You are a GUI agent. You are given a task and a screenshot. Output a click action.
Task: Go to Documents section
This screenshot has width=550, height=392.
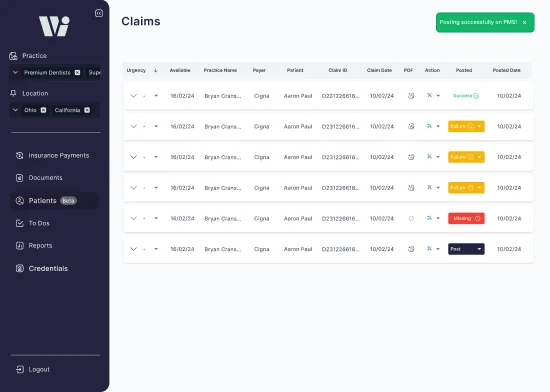pos(39,178)
